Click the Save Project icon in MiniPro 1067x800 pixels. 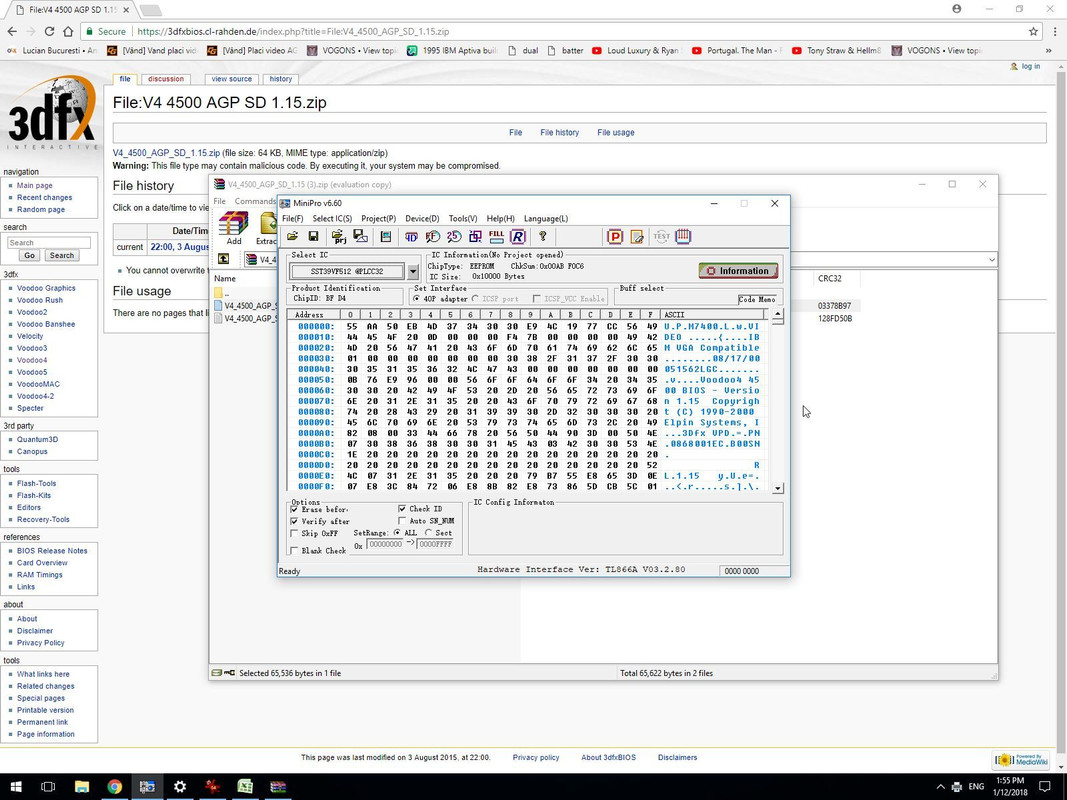click(361, 236)
